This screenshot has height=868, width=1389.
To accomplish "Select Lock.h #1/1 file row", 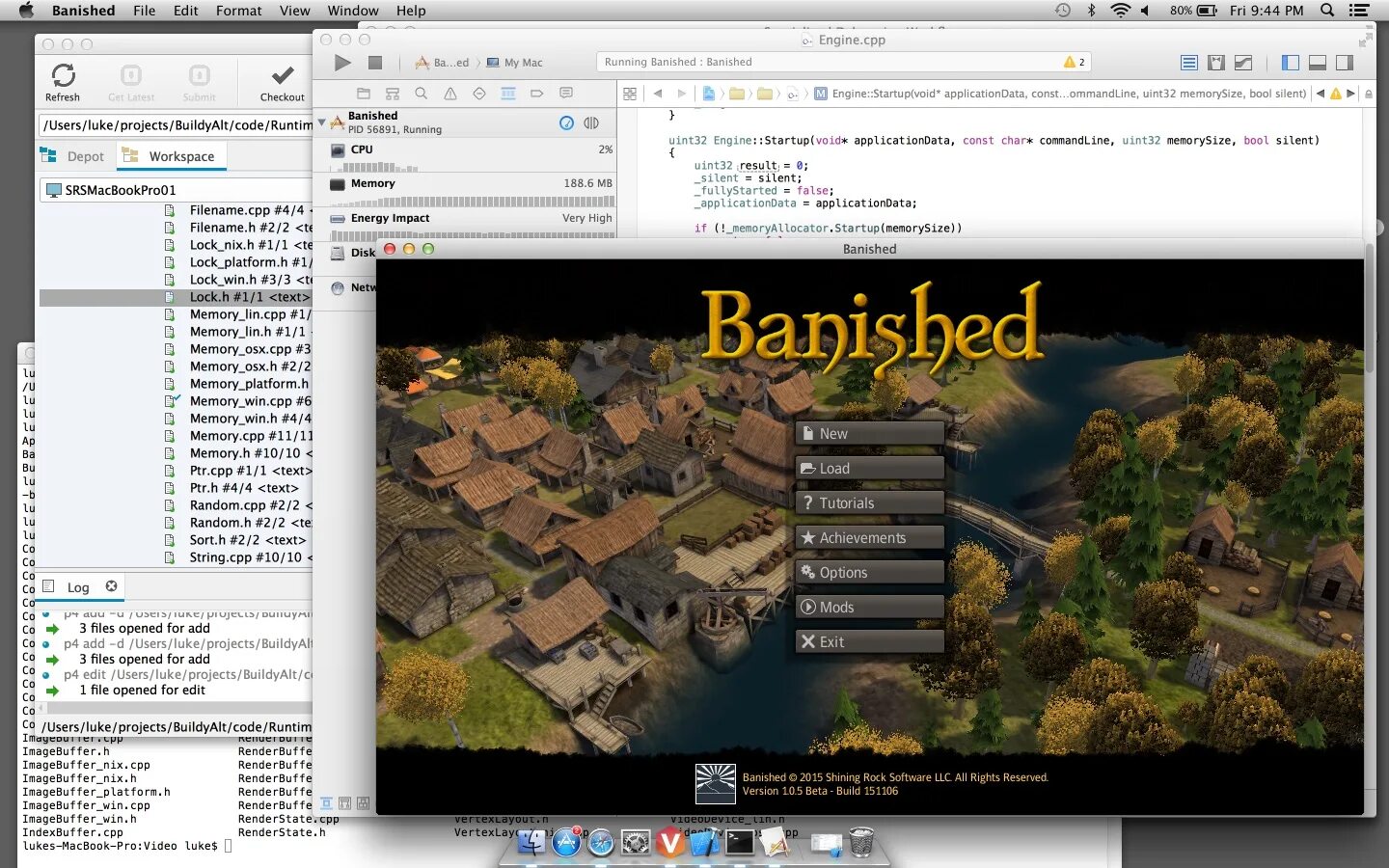I will point(176,297).
